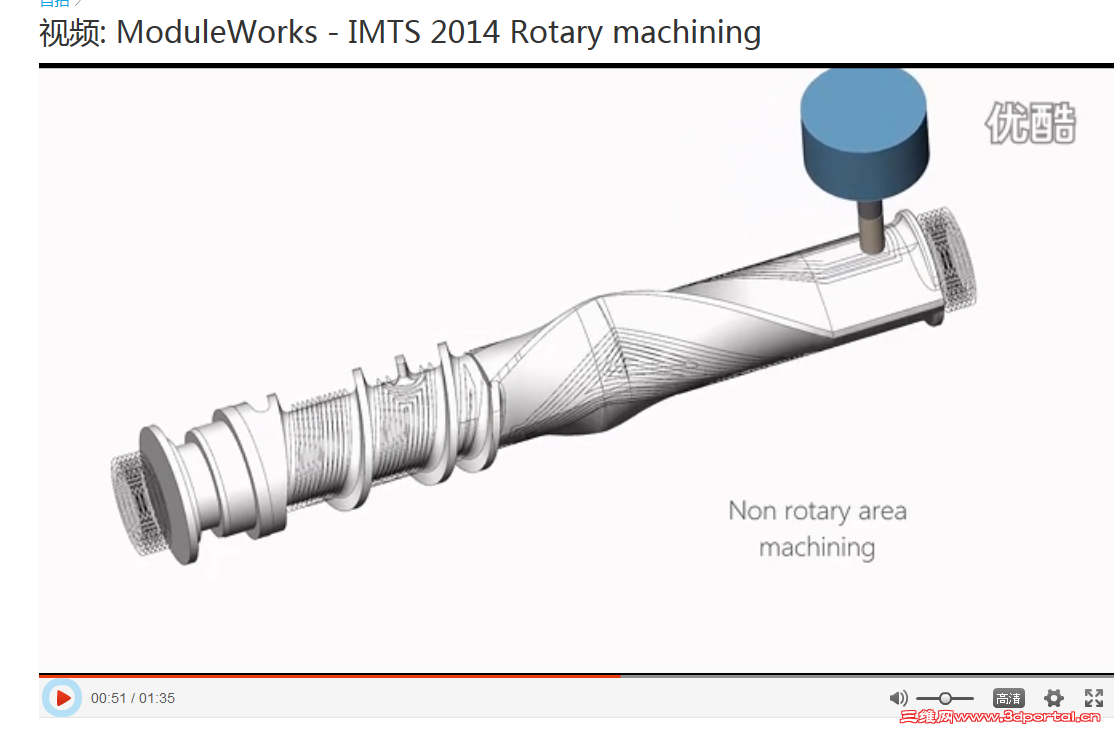Enter fullscreen using the expand icon
1120x730 pixels.
[x=1094, y=698]
